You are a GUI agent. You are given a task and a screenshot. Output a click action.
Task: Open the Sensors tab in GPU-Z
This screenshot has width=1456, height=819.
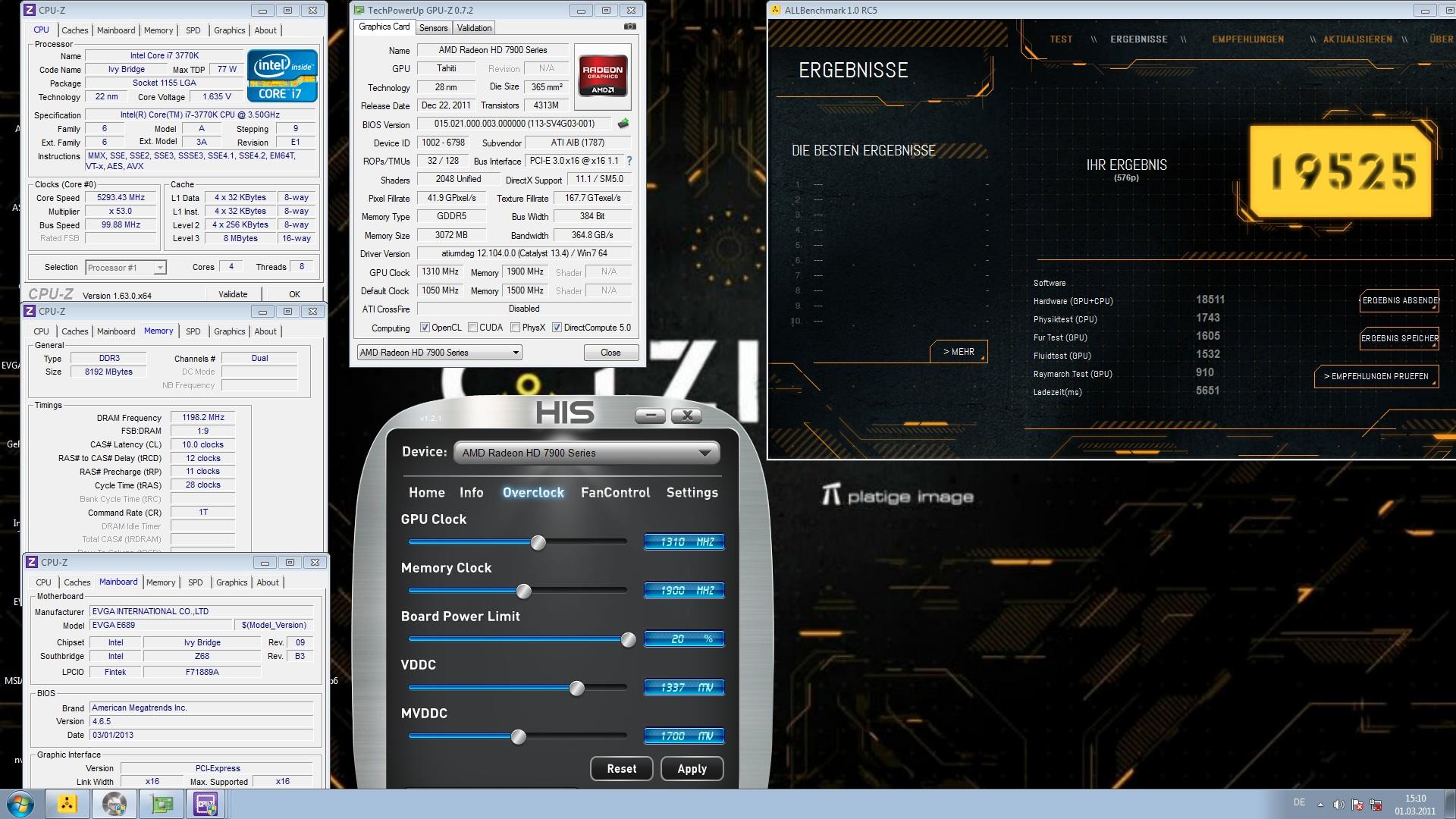point(433,28)
